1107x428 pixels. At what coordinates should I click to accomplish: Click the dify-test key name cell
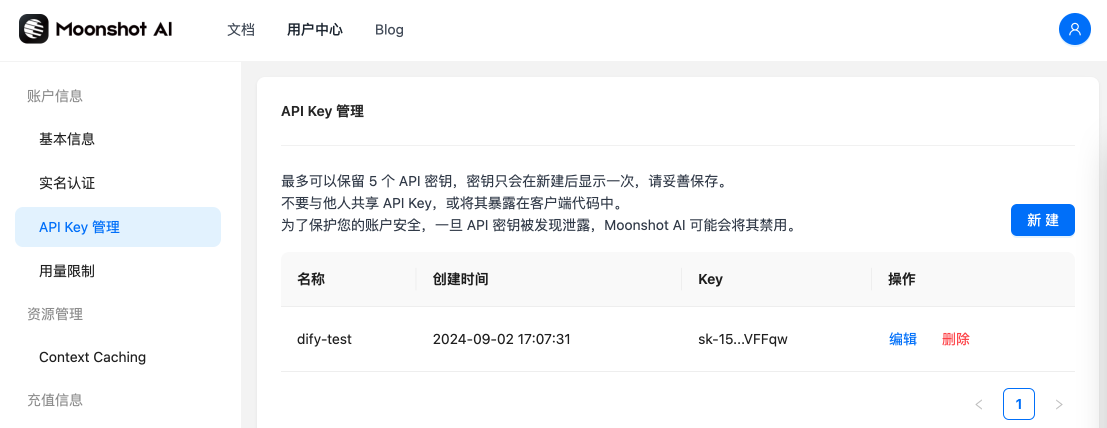tap(325, 339)
